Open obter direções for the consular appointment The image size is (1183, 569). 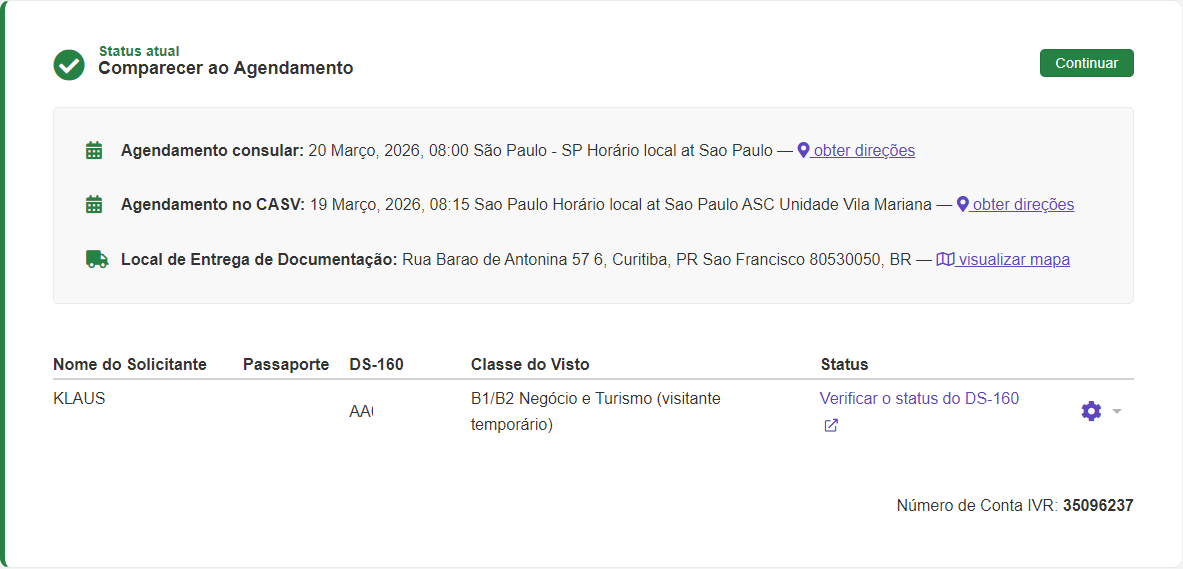[x=864, y=151]
